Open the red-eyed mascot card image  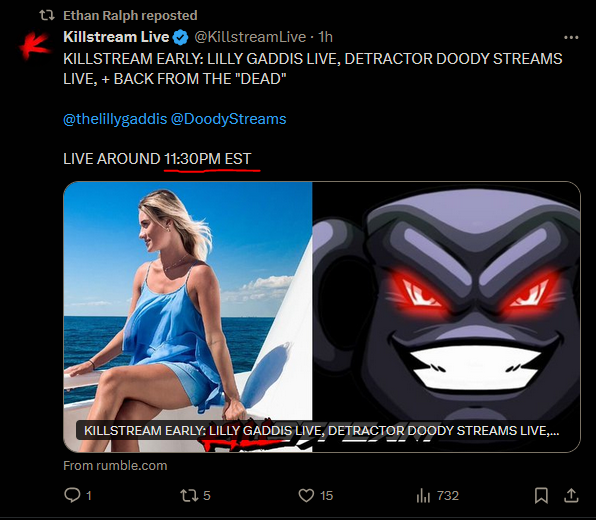[x=446, y=300]
